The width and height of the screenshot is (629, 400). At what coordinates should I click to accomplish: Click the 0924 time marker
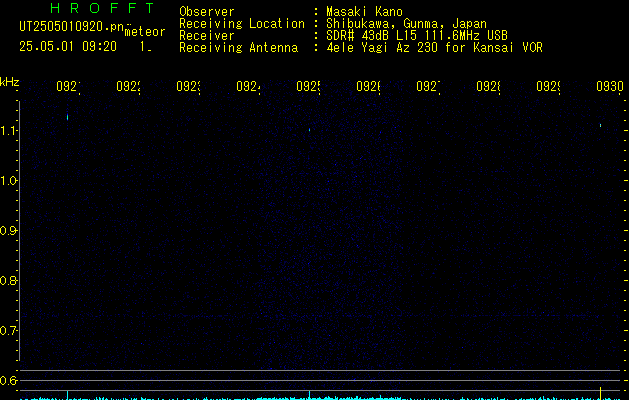coord(248,86)
